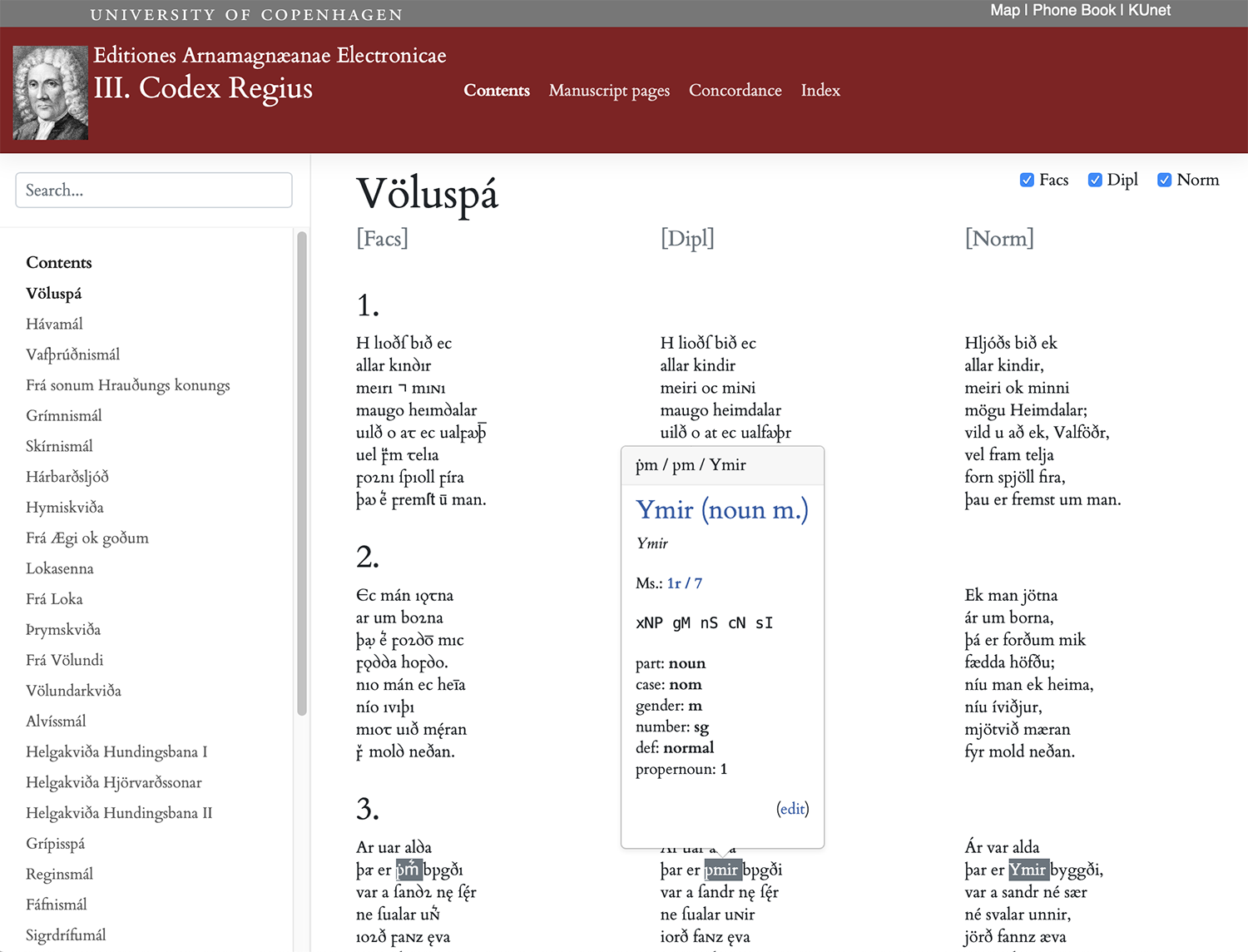
Task: Select the Contents navigation item
Action: point(497,90)
